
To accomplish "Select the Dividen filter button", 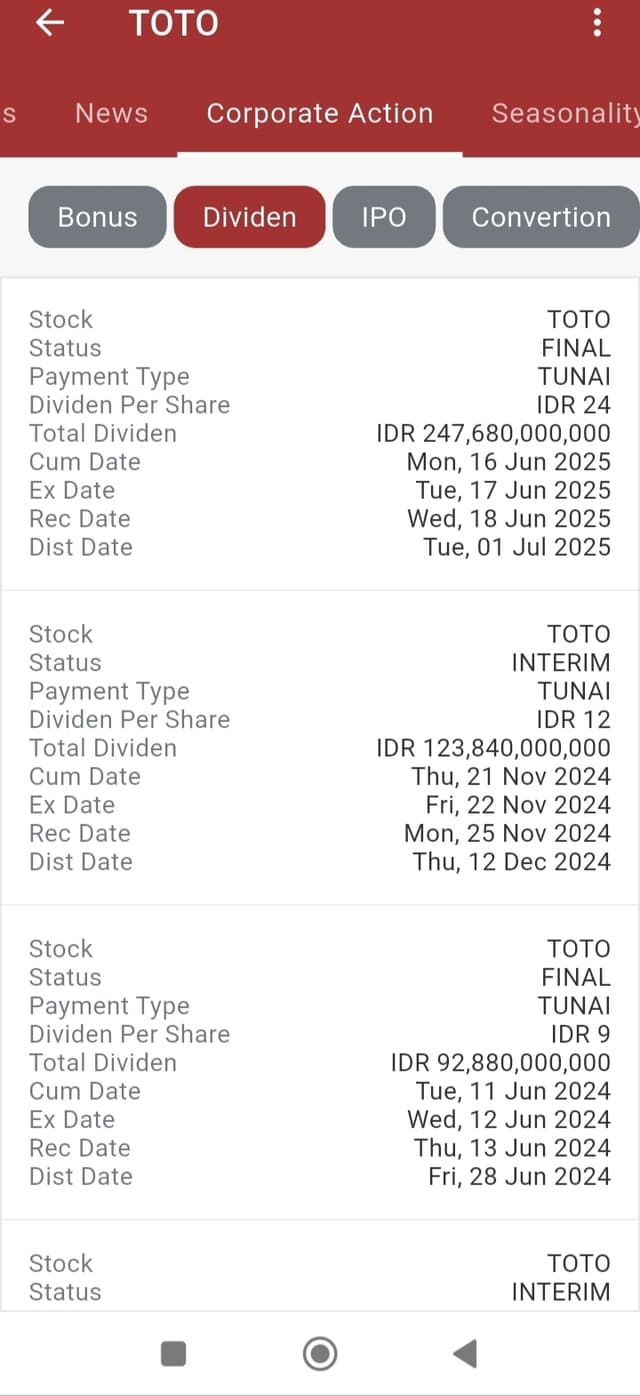I will point(250,217).
